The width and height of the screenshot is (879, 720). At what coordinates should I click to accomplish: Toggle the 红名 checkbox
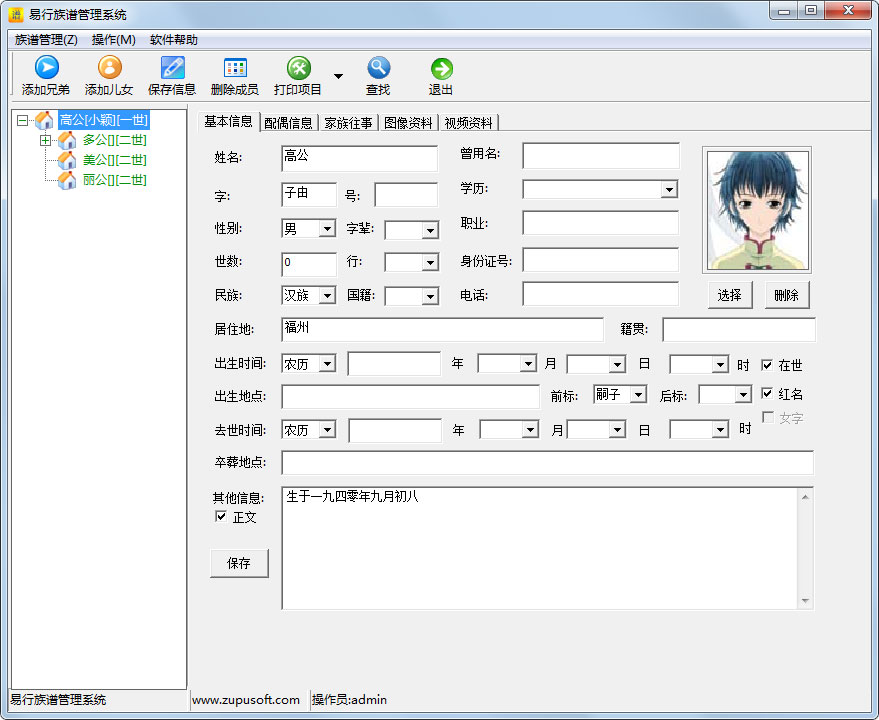pos(767,393)
